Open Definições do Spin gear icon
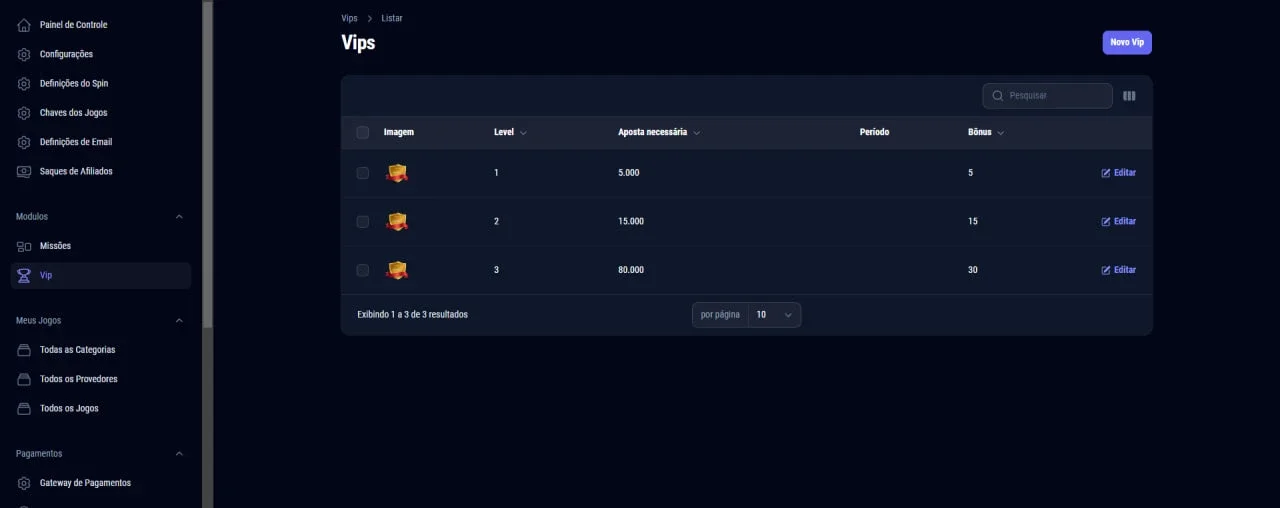 [x=24, y=84]
